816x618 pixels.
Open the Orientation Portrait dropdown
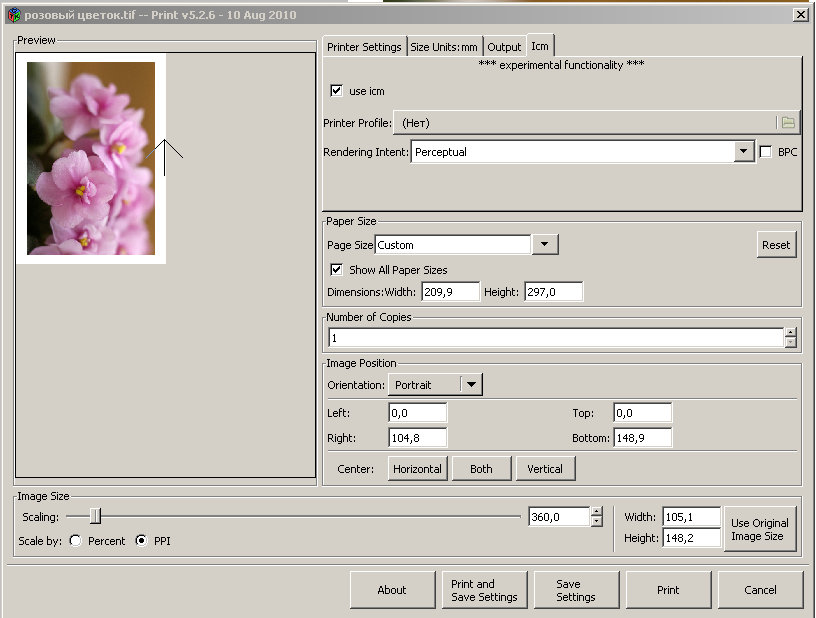coord(471,384)
